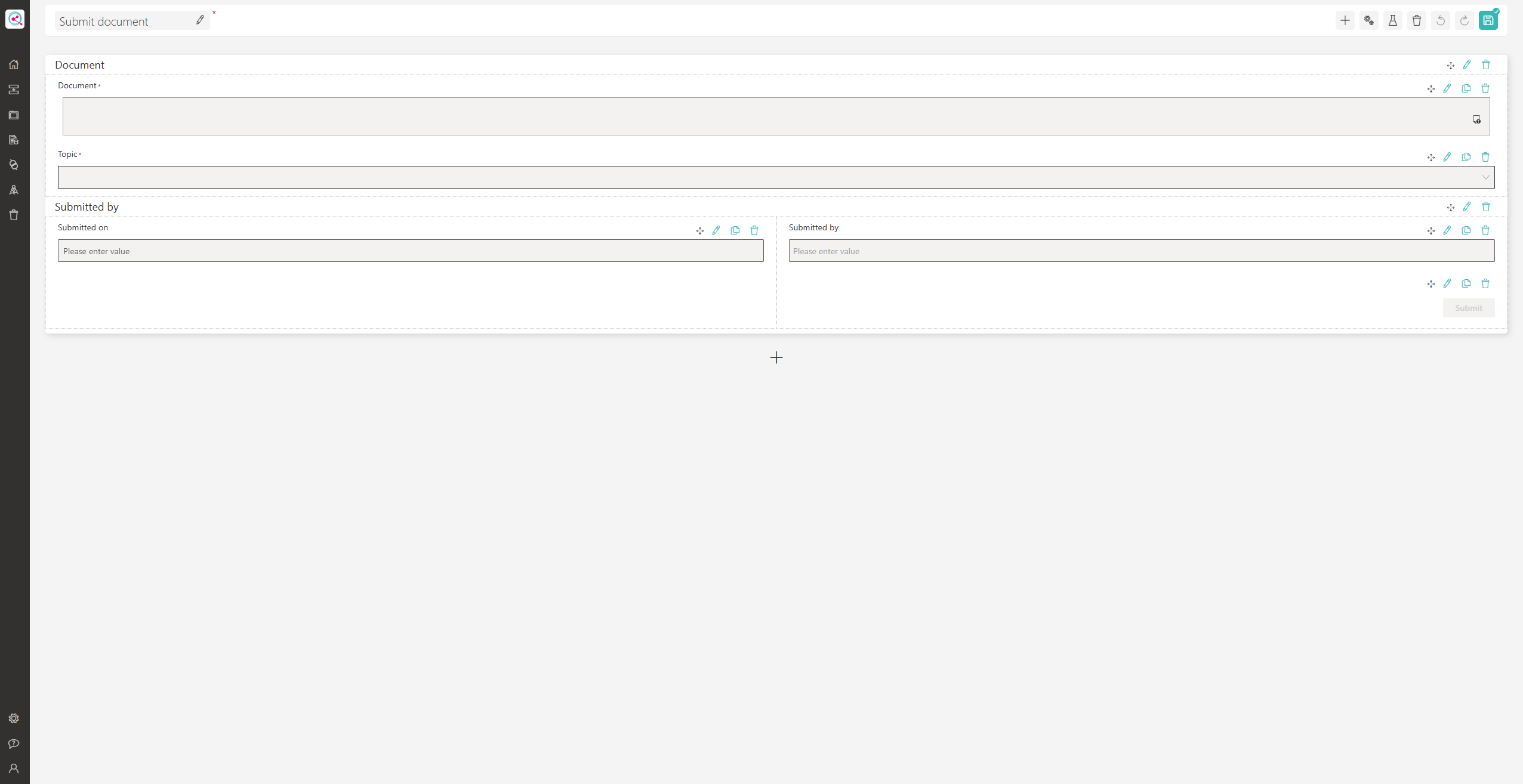Click the redo arrow in top toolbar

pyautogui.click(x=1464, y=21)
